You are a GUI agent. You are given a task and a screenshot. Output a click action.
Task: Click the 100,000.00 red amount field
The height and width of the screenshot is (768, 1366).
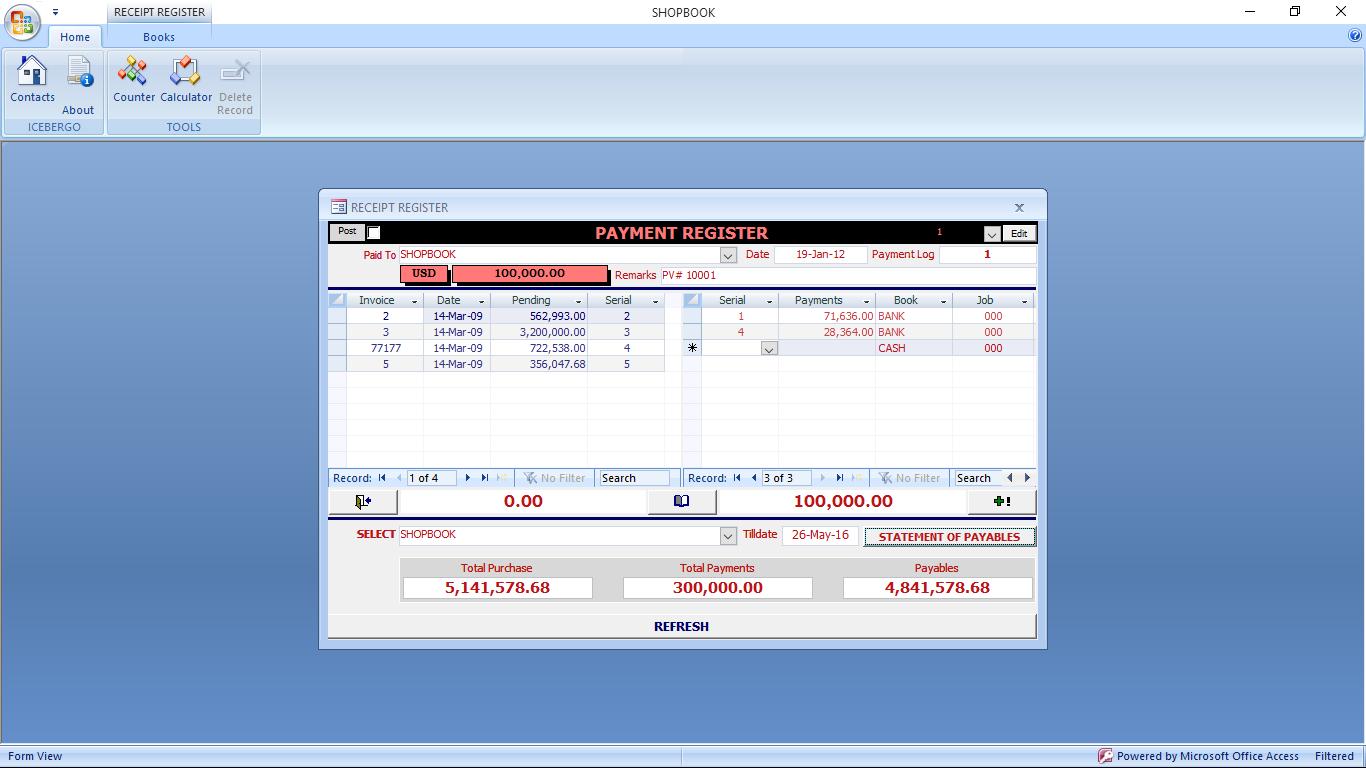tap(529, 273)
